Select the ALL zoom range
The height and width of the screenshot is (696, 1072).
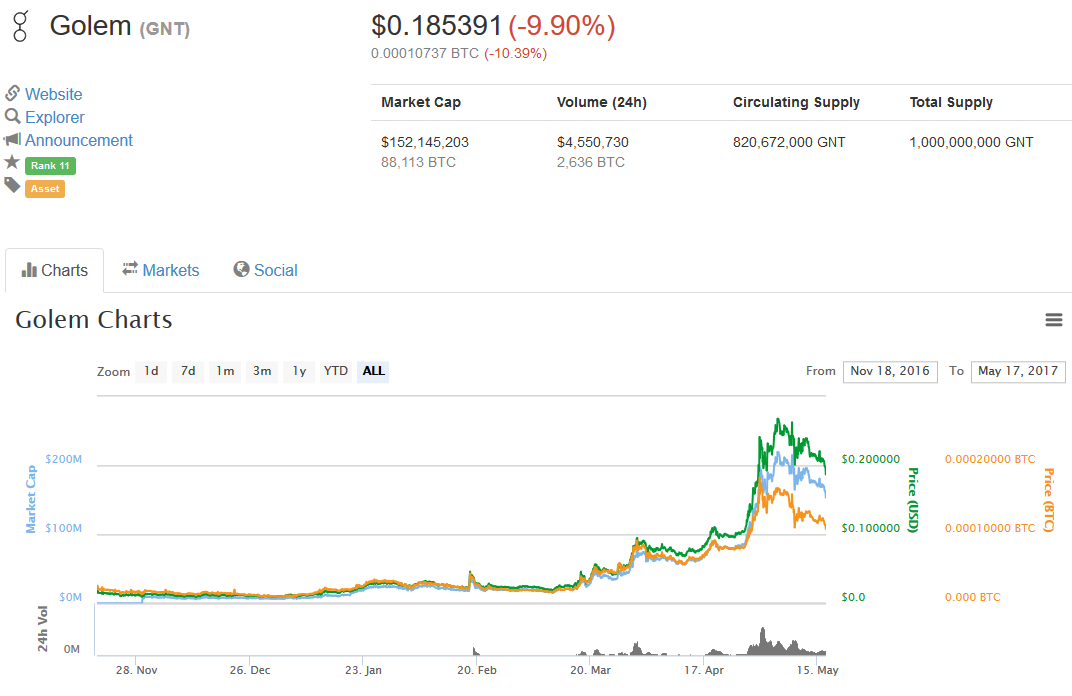(x=373, y=371)
